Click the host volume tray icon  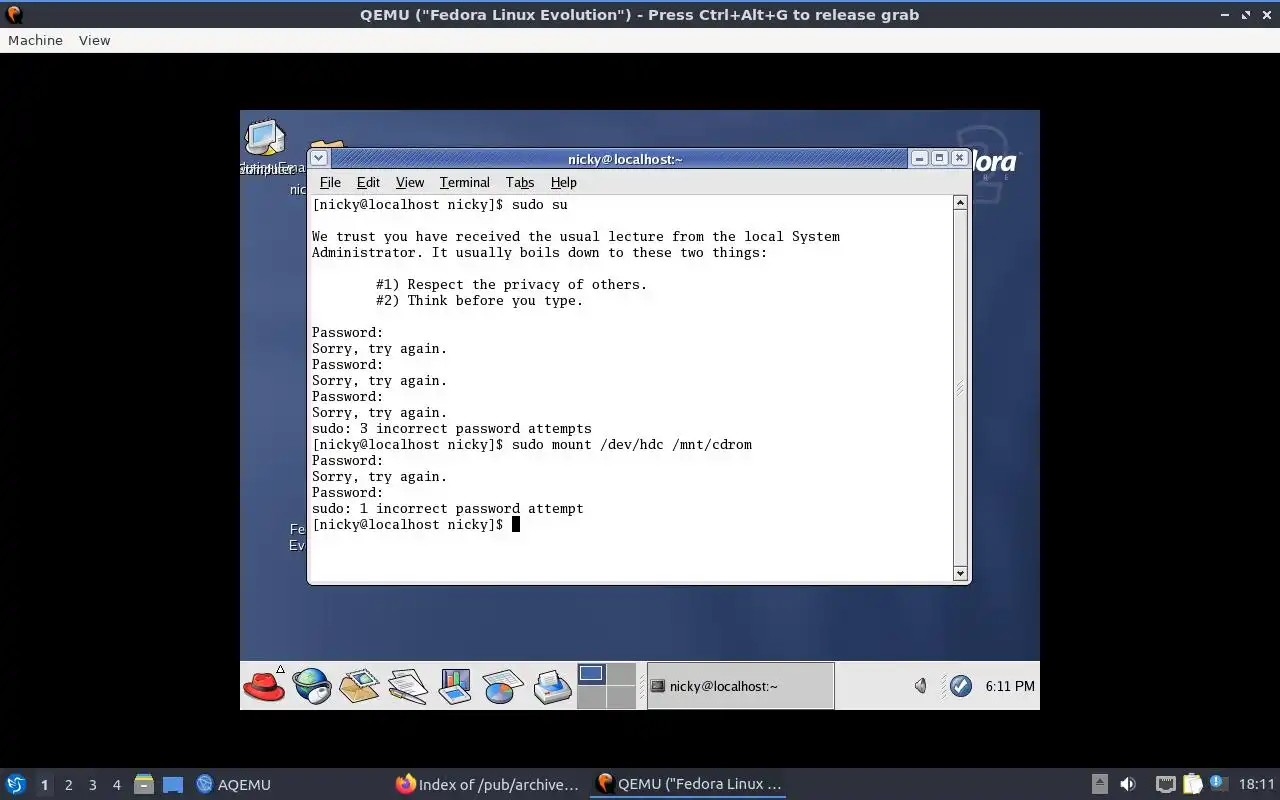[x=1127, y=784]
